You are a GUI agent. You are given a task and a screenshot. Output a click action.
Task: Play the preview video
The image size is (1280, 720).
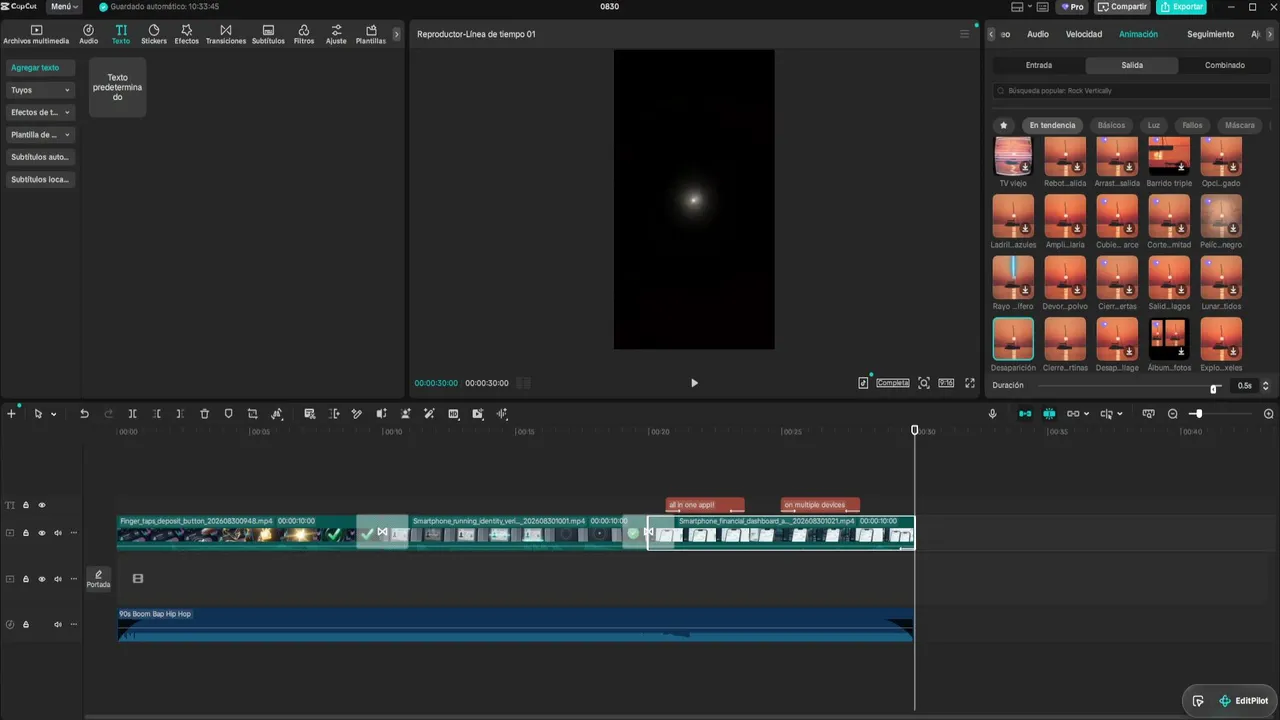click(x=694, y=383)
